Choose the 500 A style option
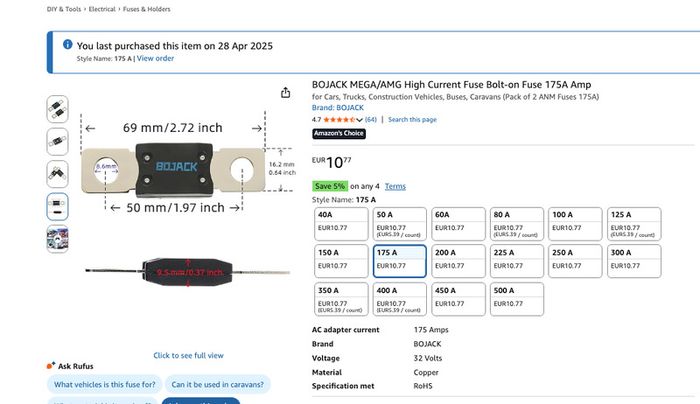700x404 pixels. [x=517, y=299]
